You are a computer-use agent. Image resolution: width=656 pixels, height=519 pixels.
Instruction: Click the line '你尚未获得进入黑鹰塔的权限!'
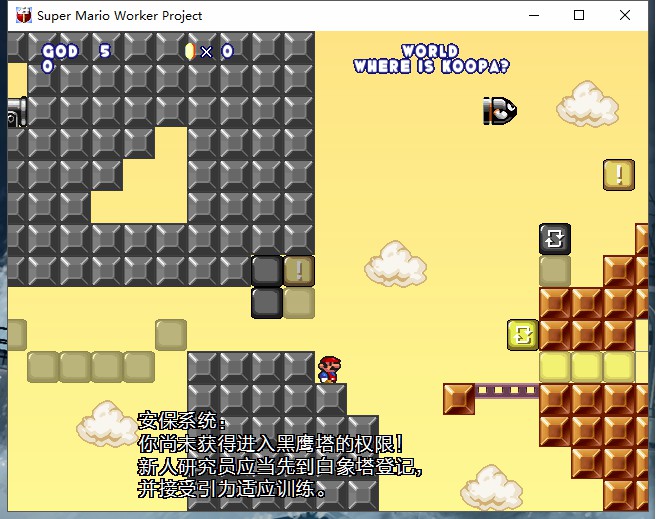click(x=271, y=444)
